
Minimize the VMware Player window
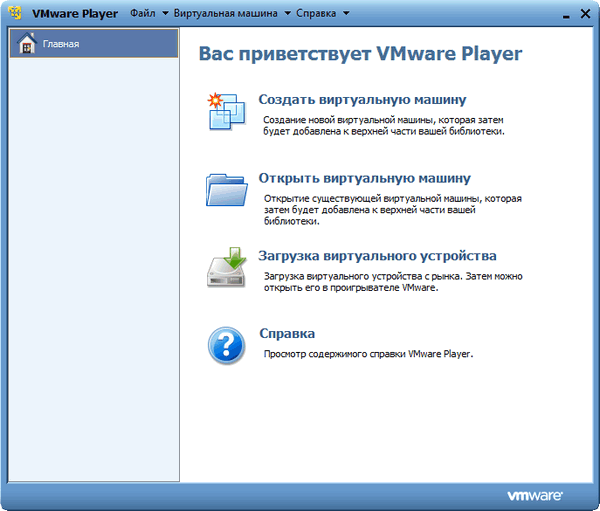coord(566,15)
